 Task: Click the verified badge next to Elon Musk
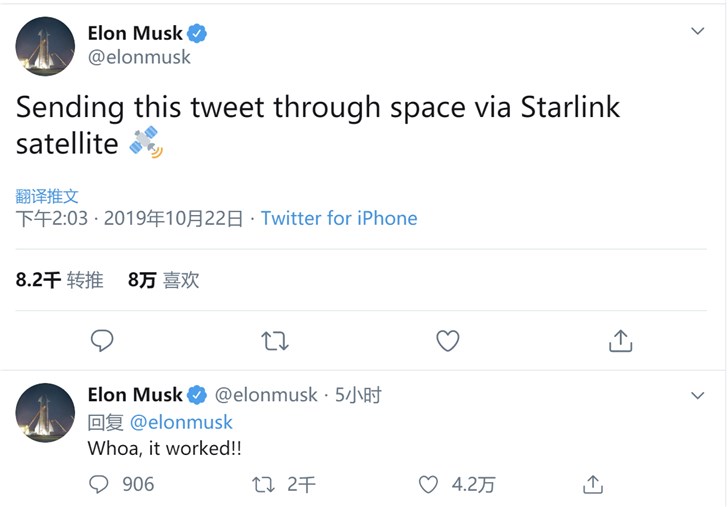click(198, 34)
